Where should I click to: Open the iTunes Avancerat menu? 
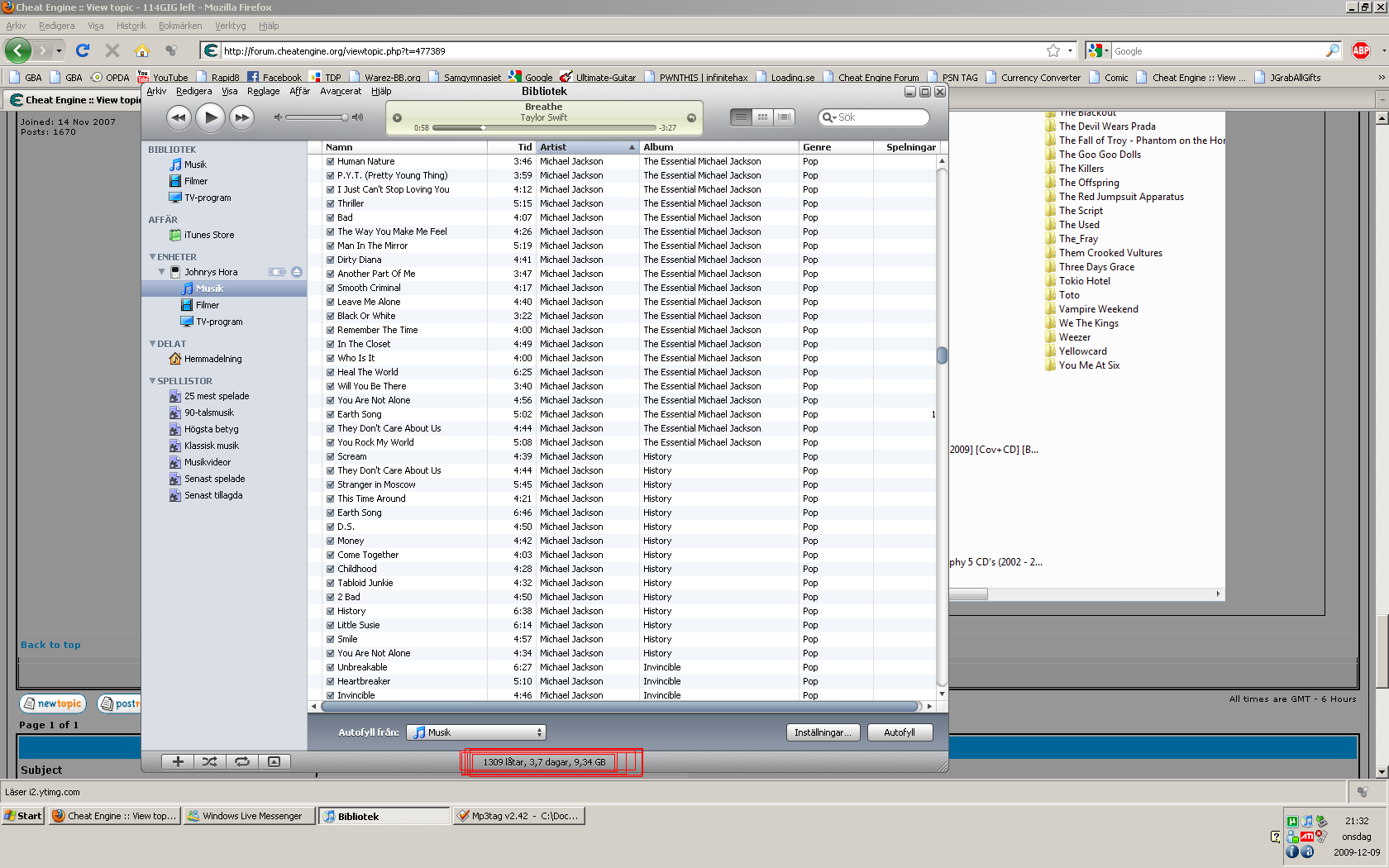[341, 91]
